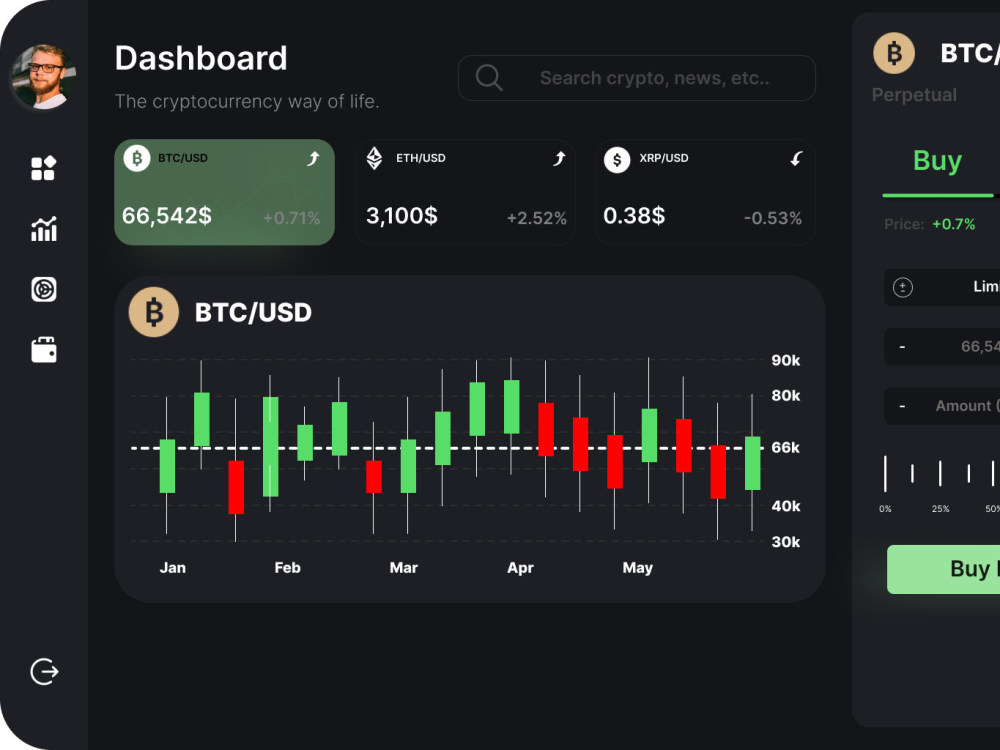Switch to the Buy tab
This screenshot has height=750, width=1000.
coord(937,161)
